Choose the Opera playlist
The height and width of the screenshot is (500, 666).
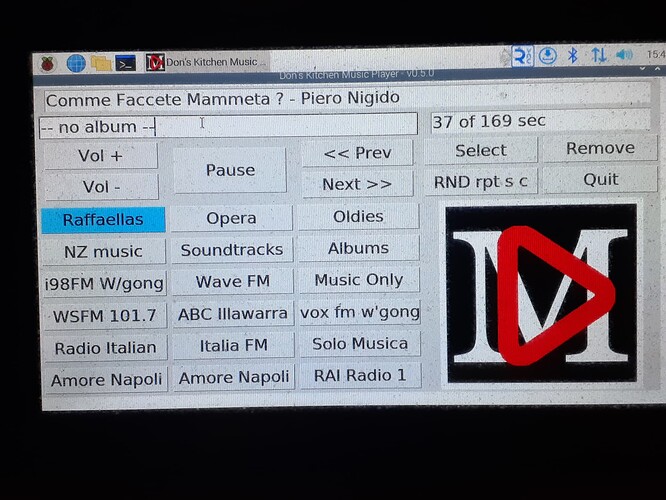(x=231, y=218)
